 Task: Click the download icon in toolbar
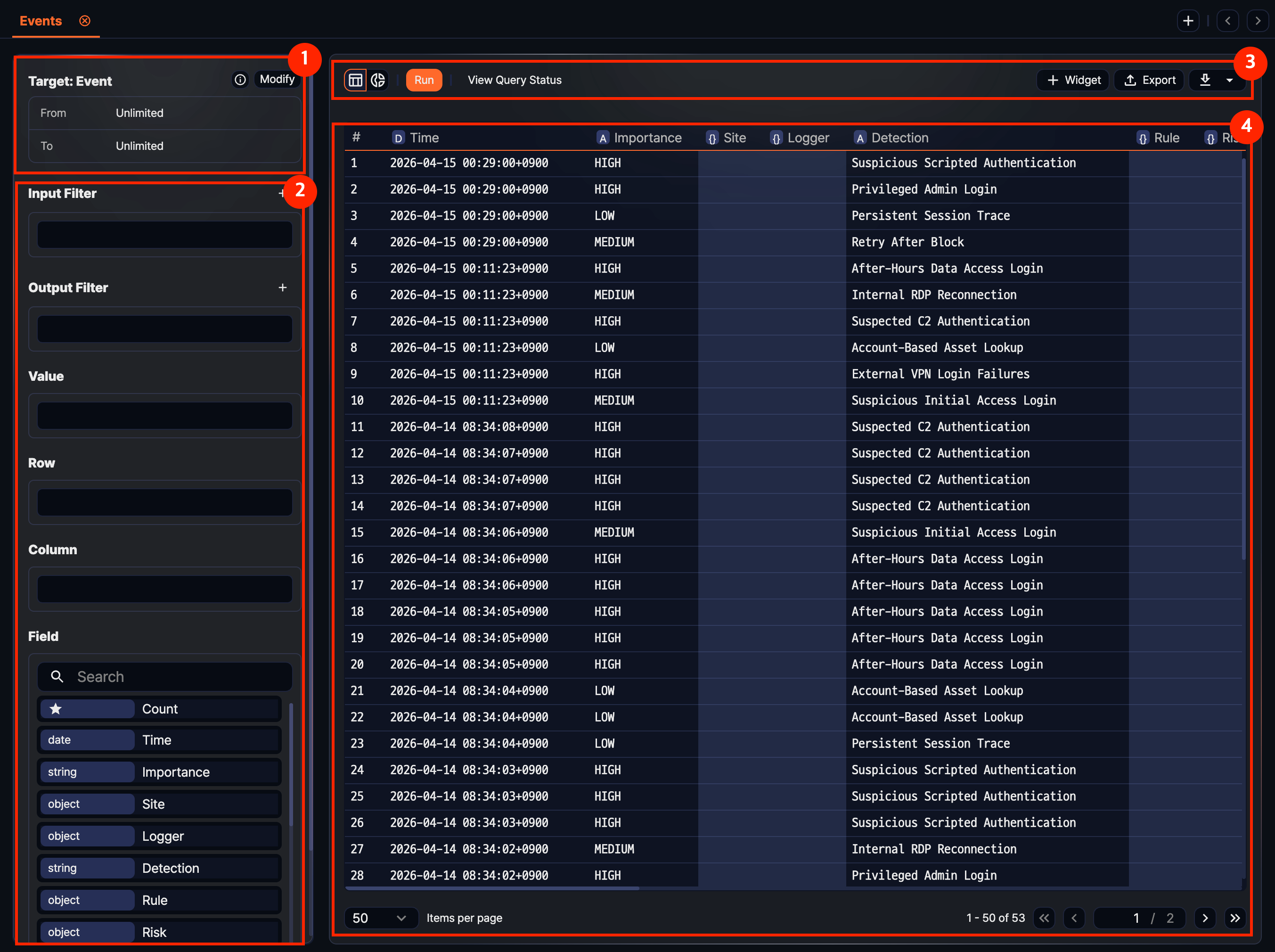point(1205,80)
